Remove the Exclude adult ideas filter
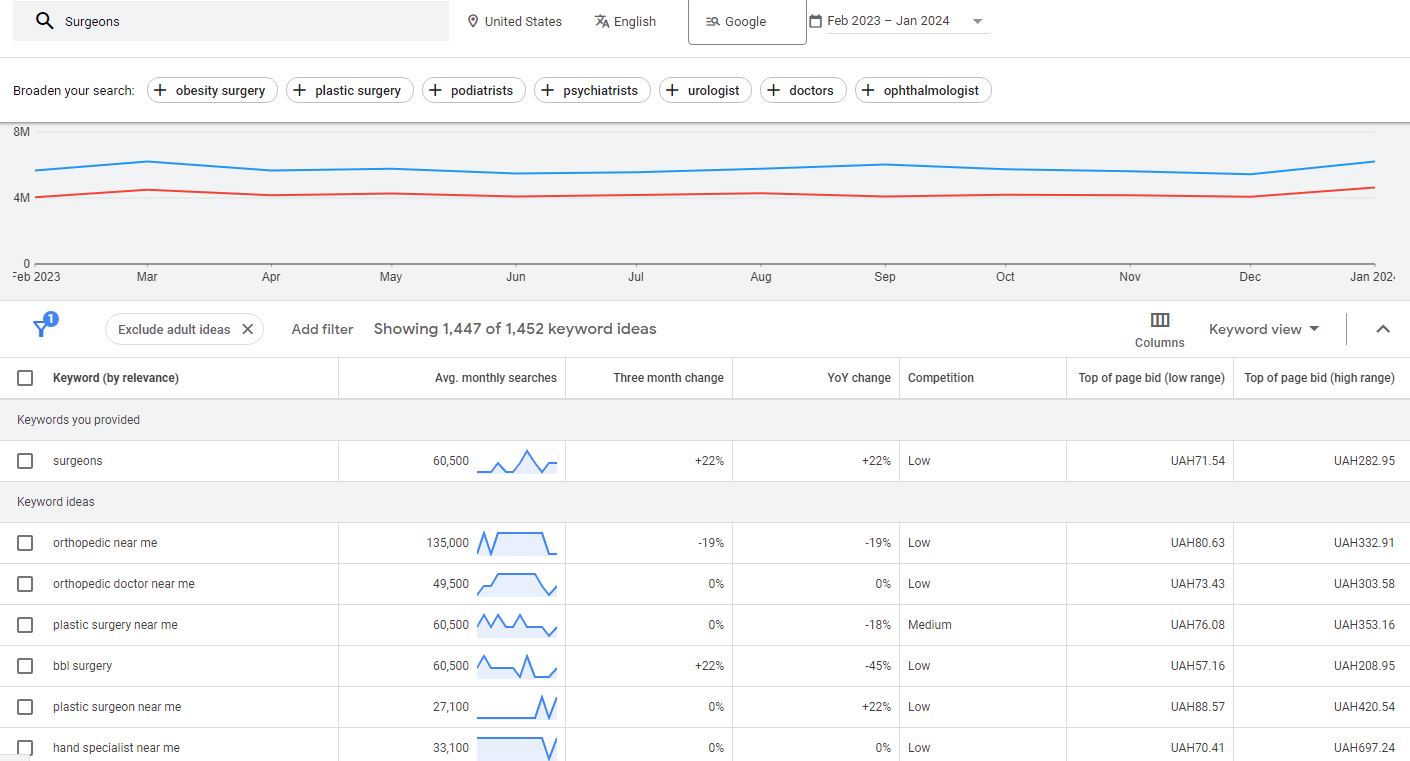1410x761 pixels. (x=248, y=329)
